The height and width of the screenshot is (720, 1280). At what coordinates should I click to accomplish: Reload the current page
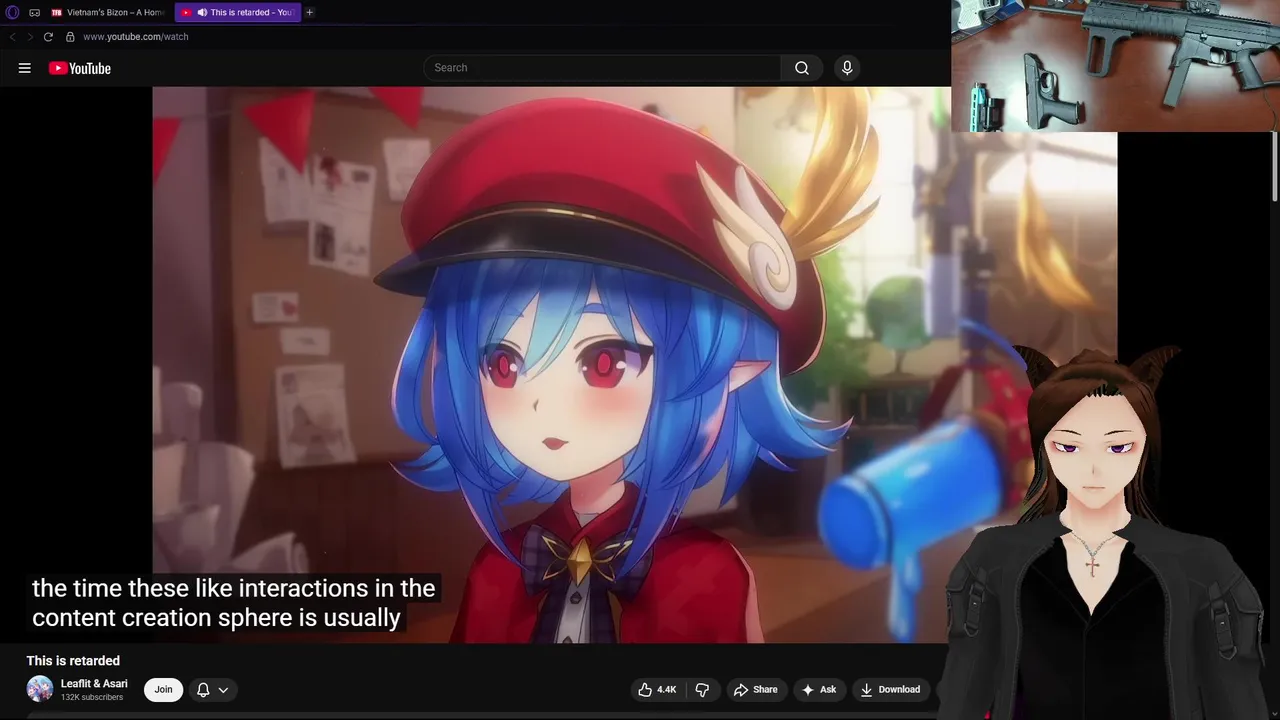(x=48, y=37)
